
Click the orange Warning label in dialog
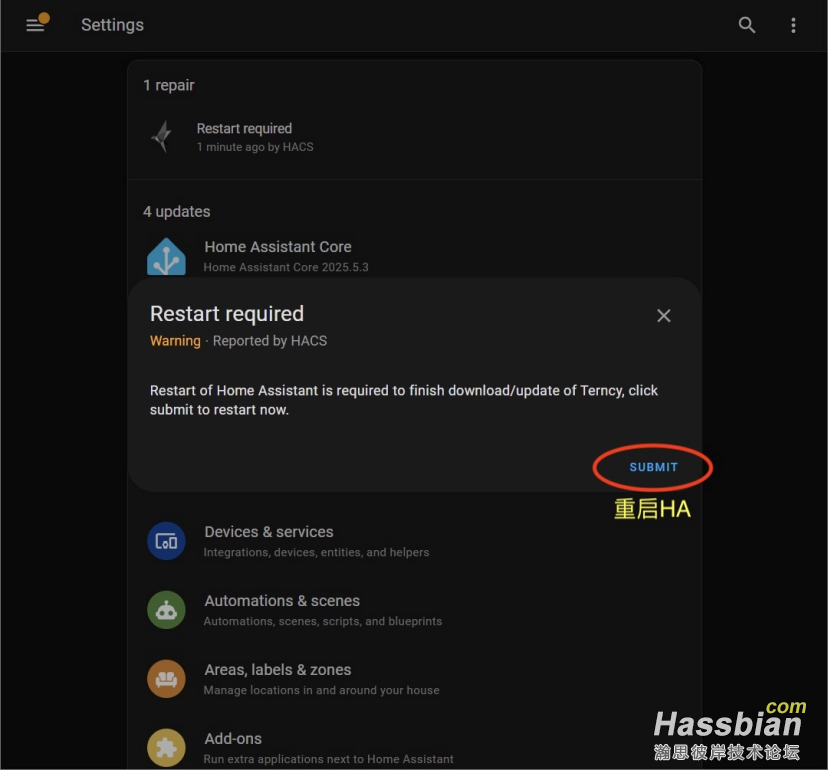[175, 341]
